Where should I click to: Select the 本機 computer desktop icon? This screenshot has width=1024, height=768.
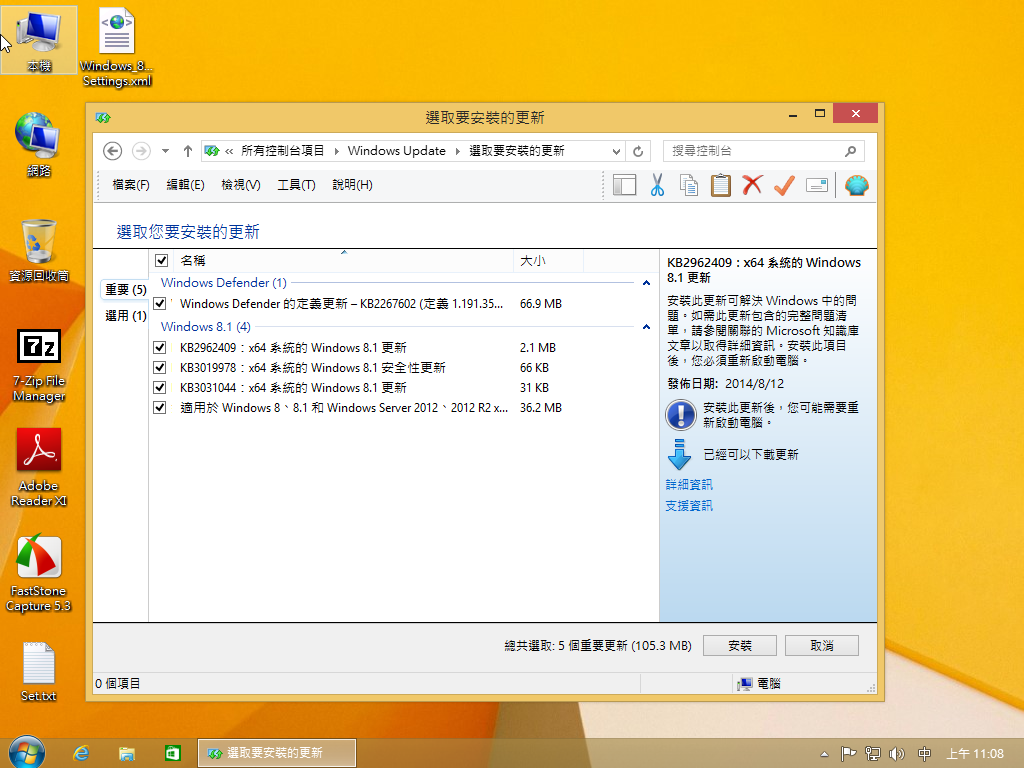click(x=39, y=40)
